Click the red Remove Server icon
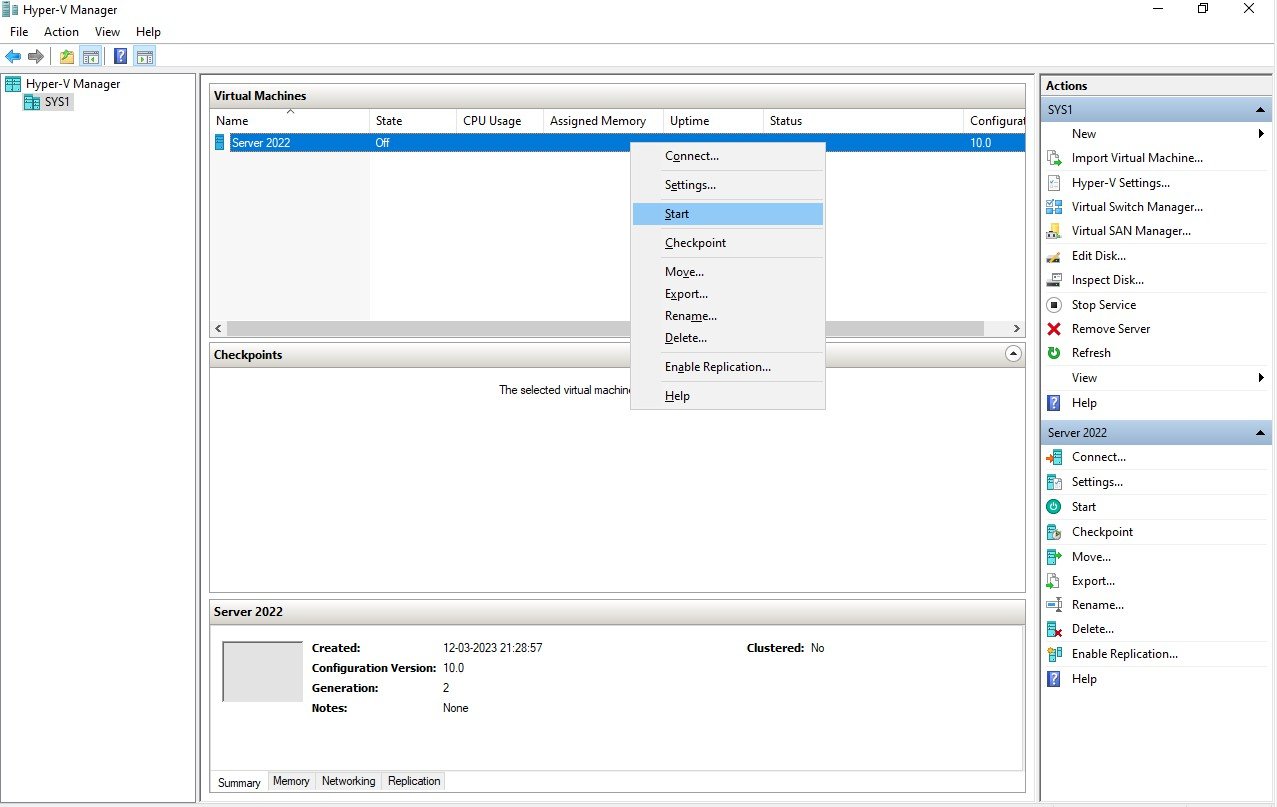 [x=1054, y=329]
